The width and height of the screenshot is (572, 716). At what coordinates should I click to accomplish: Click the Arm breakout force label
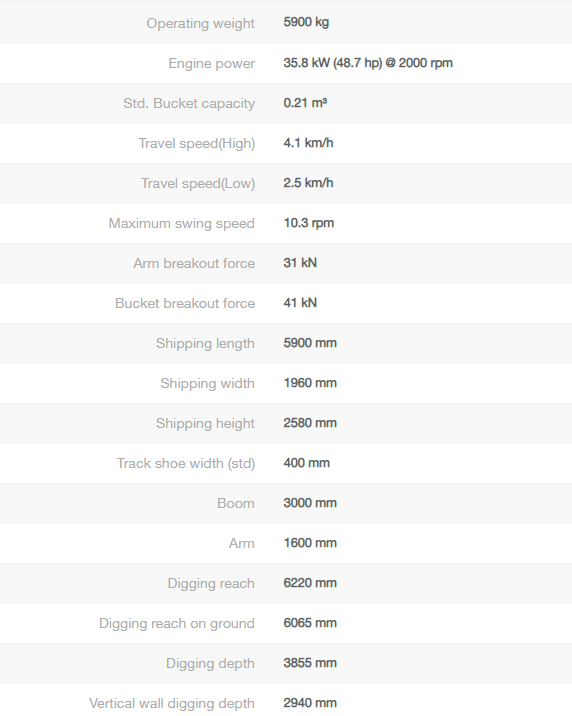194,263
